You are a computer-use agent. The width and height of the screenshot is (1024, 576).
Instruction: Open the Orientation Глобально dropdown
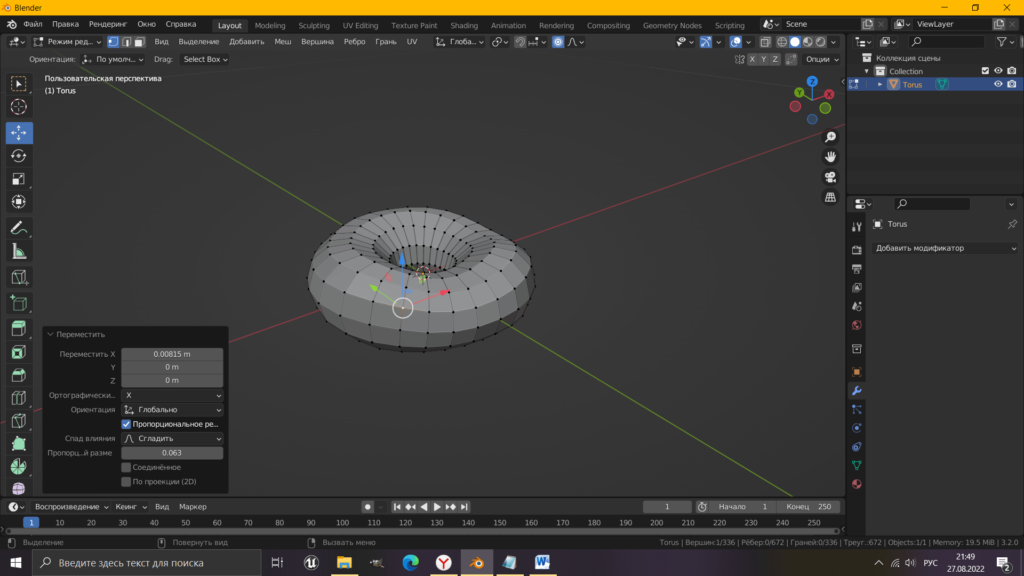[x=172, y=410]
